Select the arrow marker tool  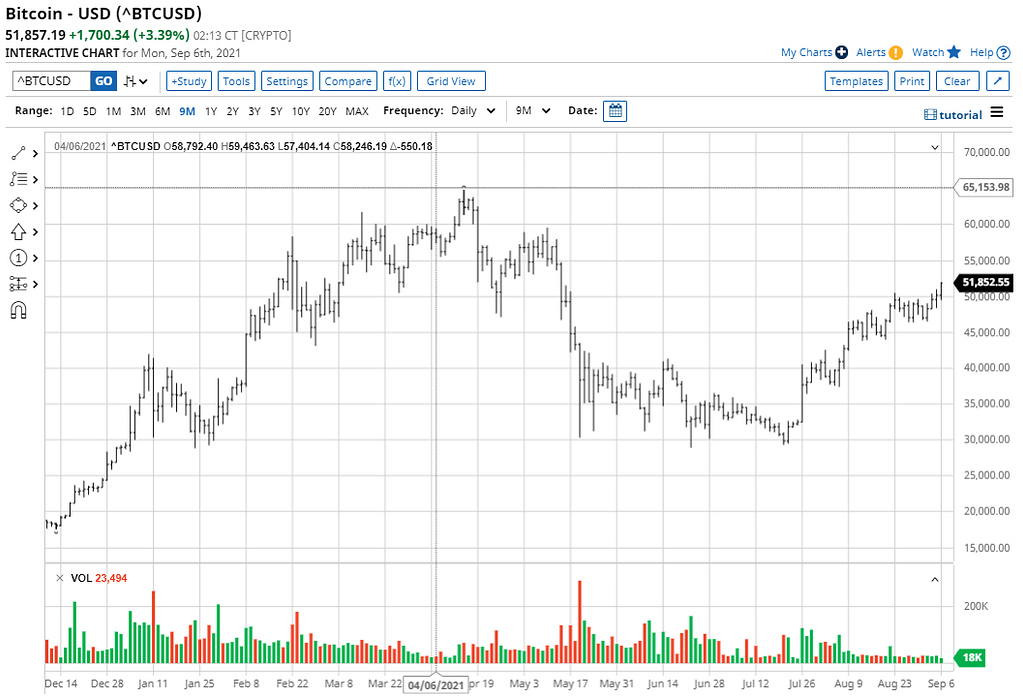click(x=18, y=232)
